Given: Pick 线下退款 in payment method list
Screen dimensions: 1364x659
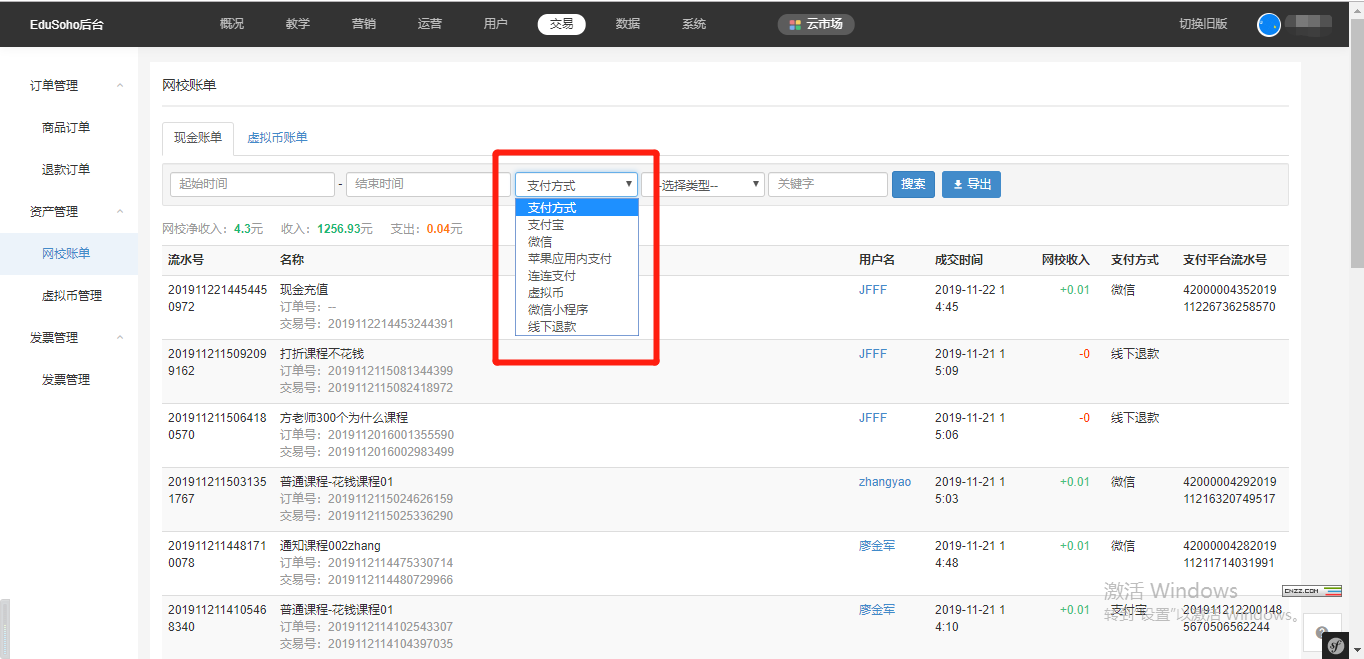Looking at the screenshot, I should (552, 327).
